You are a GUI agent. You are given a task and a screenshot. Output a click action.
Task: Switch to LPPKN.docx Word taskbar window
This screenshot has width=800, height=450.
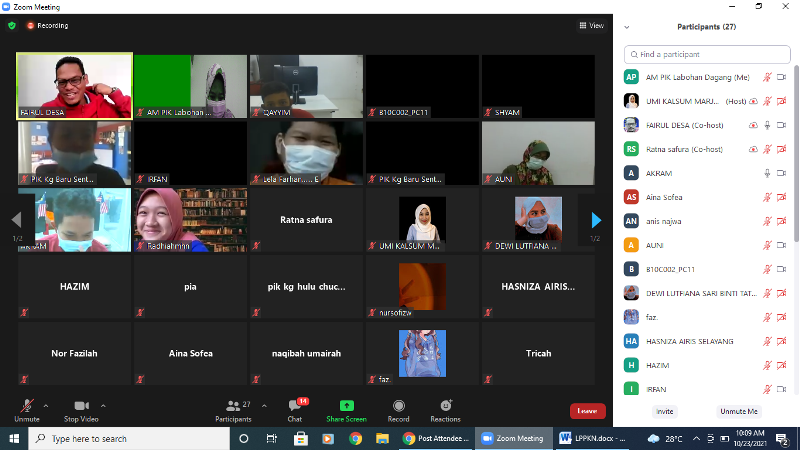[592, 439]
